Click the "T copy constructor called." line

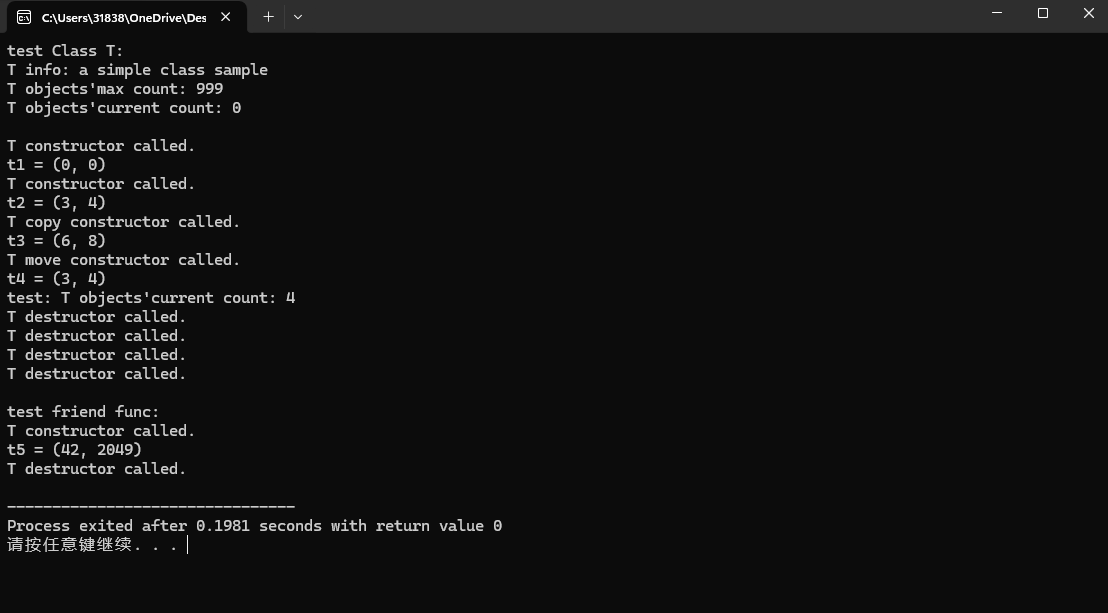(124, 222)
